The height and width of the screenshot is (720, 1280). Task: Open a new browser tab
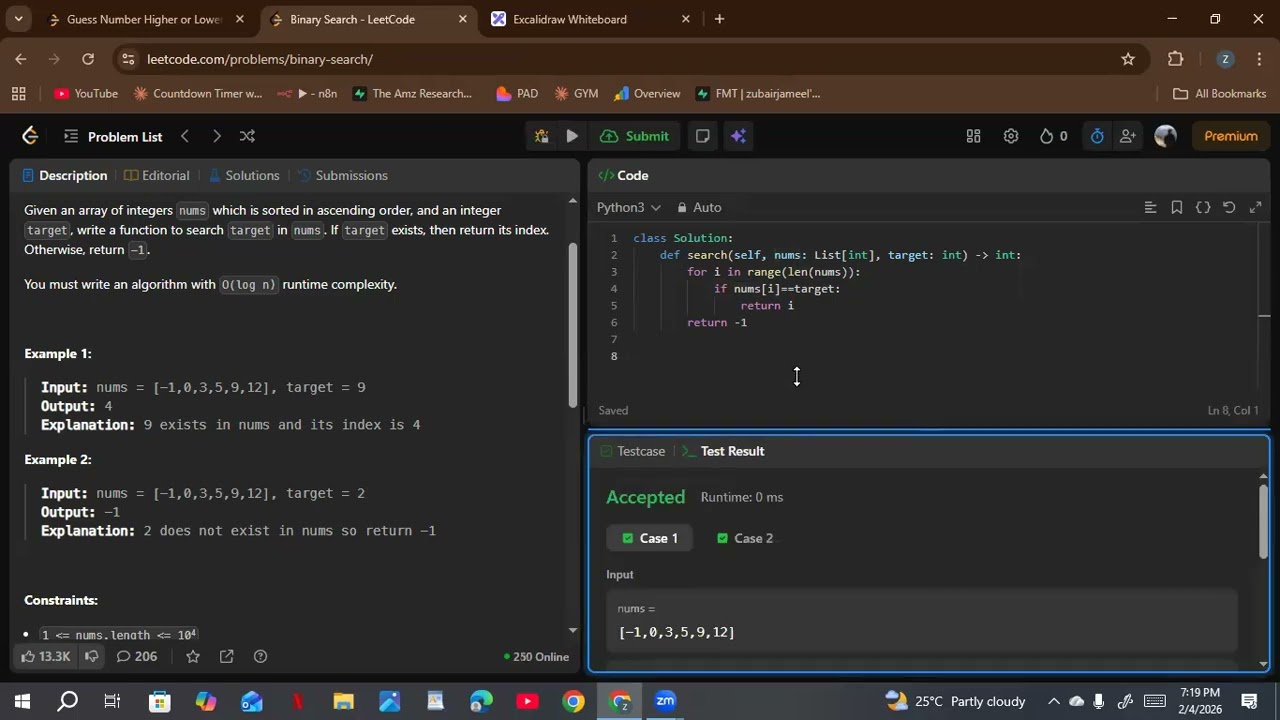[719, 19]
